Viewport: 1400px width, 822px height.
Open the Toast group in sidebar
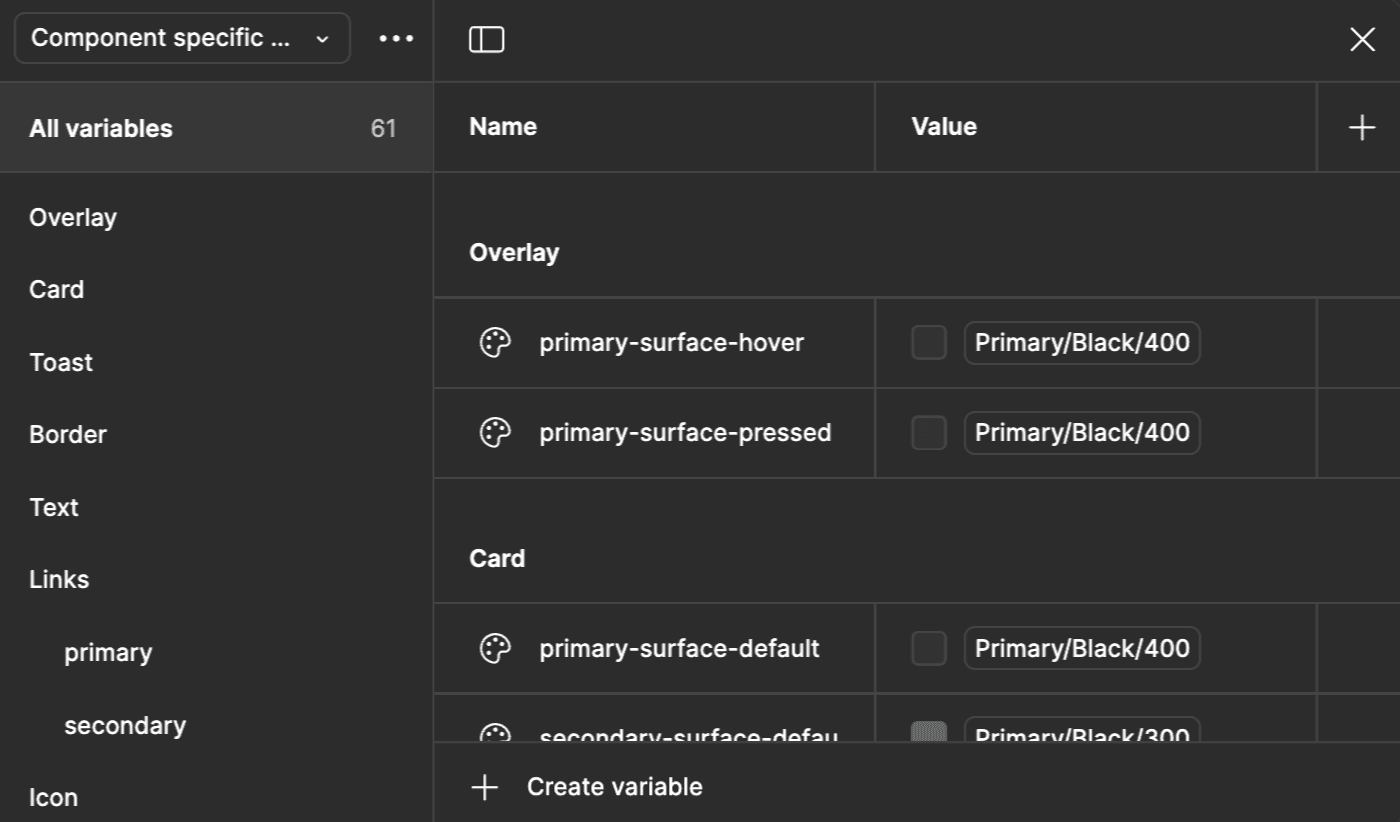61,362
